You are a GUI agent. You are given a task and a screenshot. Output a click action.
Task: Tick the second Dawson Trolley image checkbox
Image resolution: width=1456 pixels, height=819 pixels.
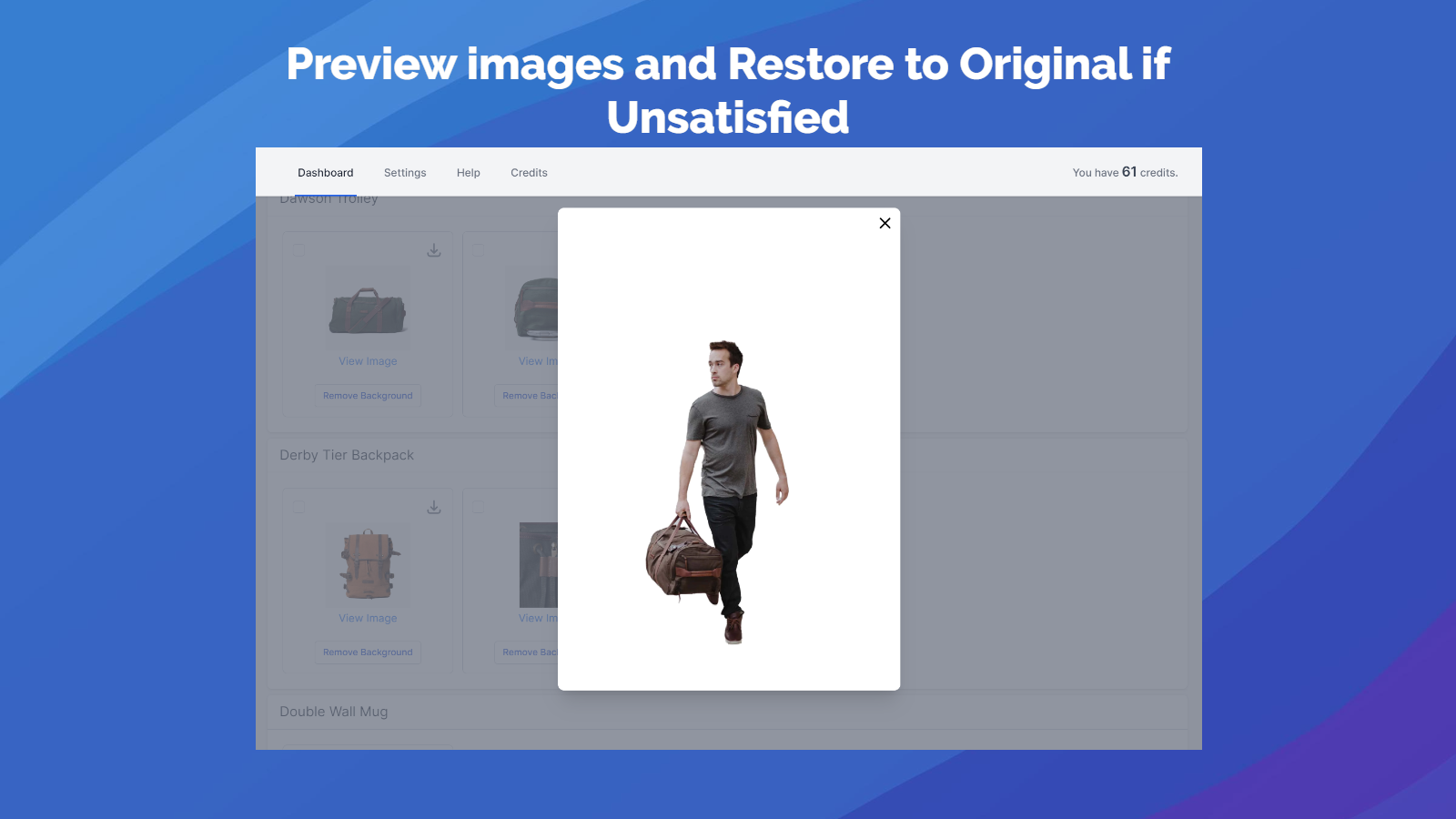click(x=479, y=249)
